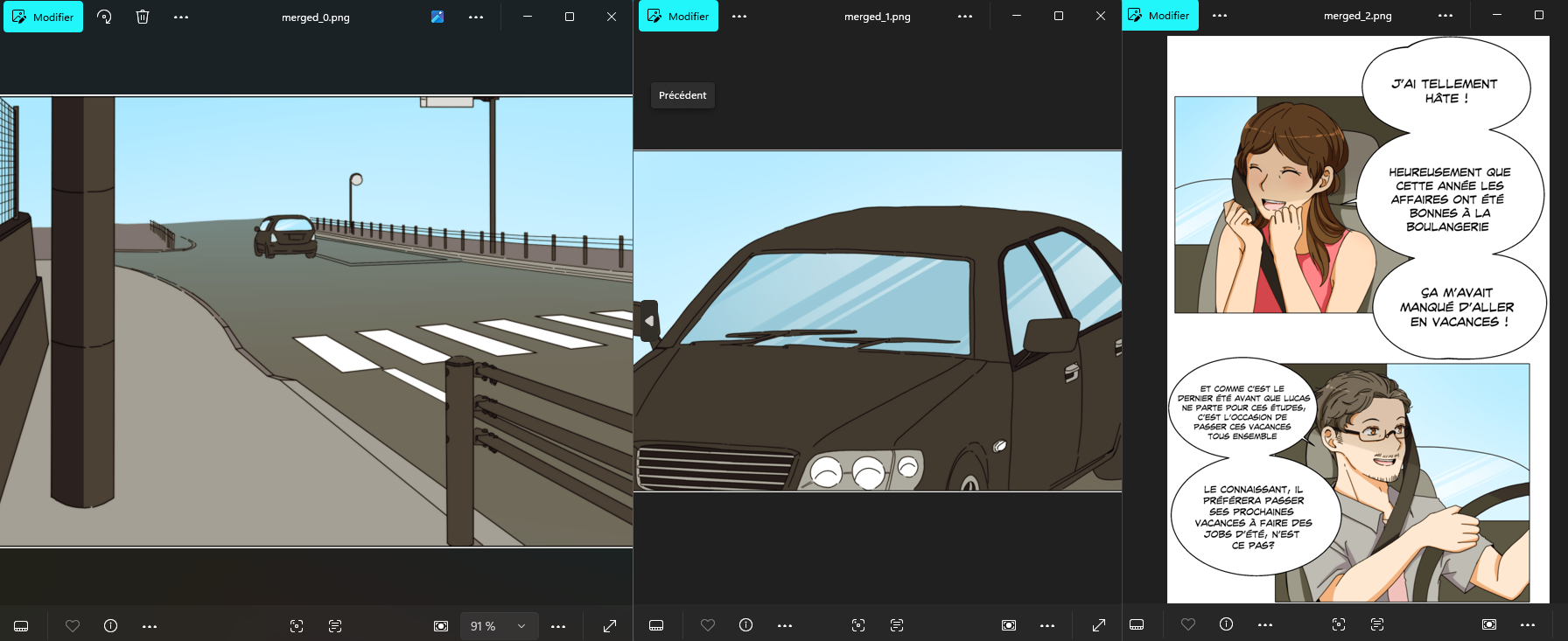Open the three-dot menu right of merged_2.png title
The image size is (1568, 641).
tap(1445, 16)
